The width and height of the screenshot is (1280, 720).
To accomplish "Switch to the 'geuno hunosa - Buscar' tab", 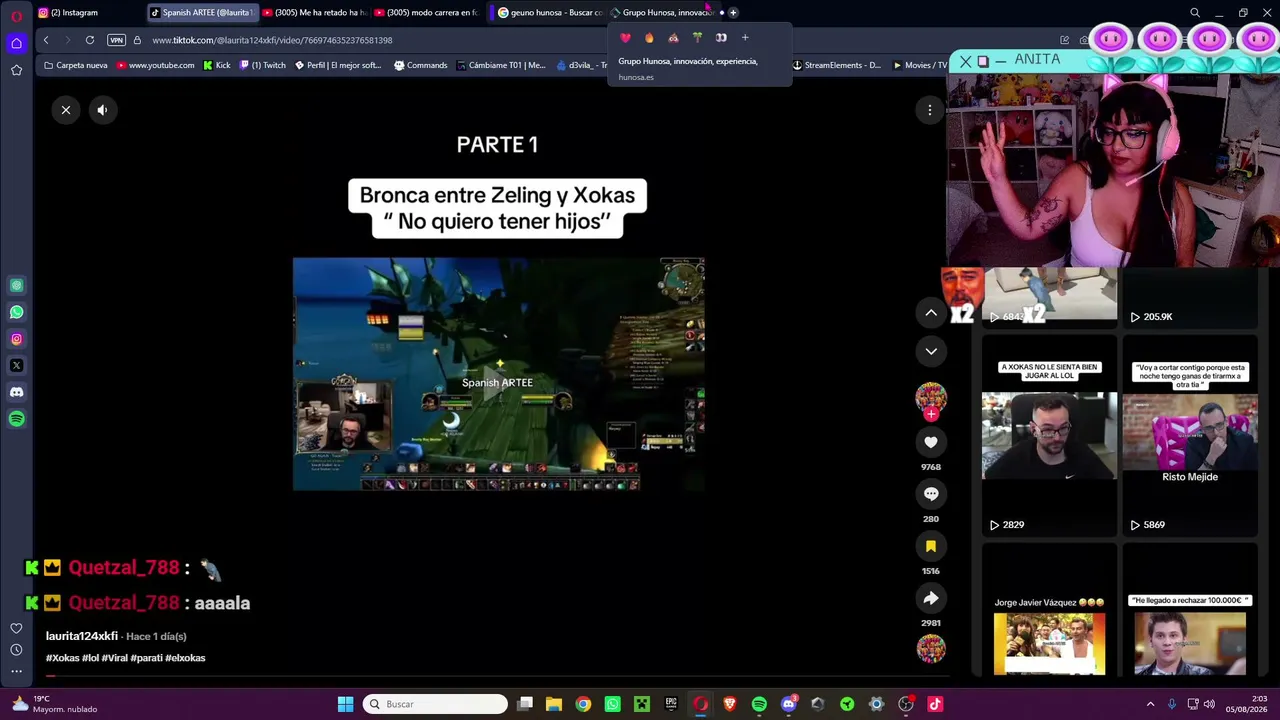I will point(550,12).
